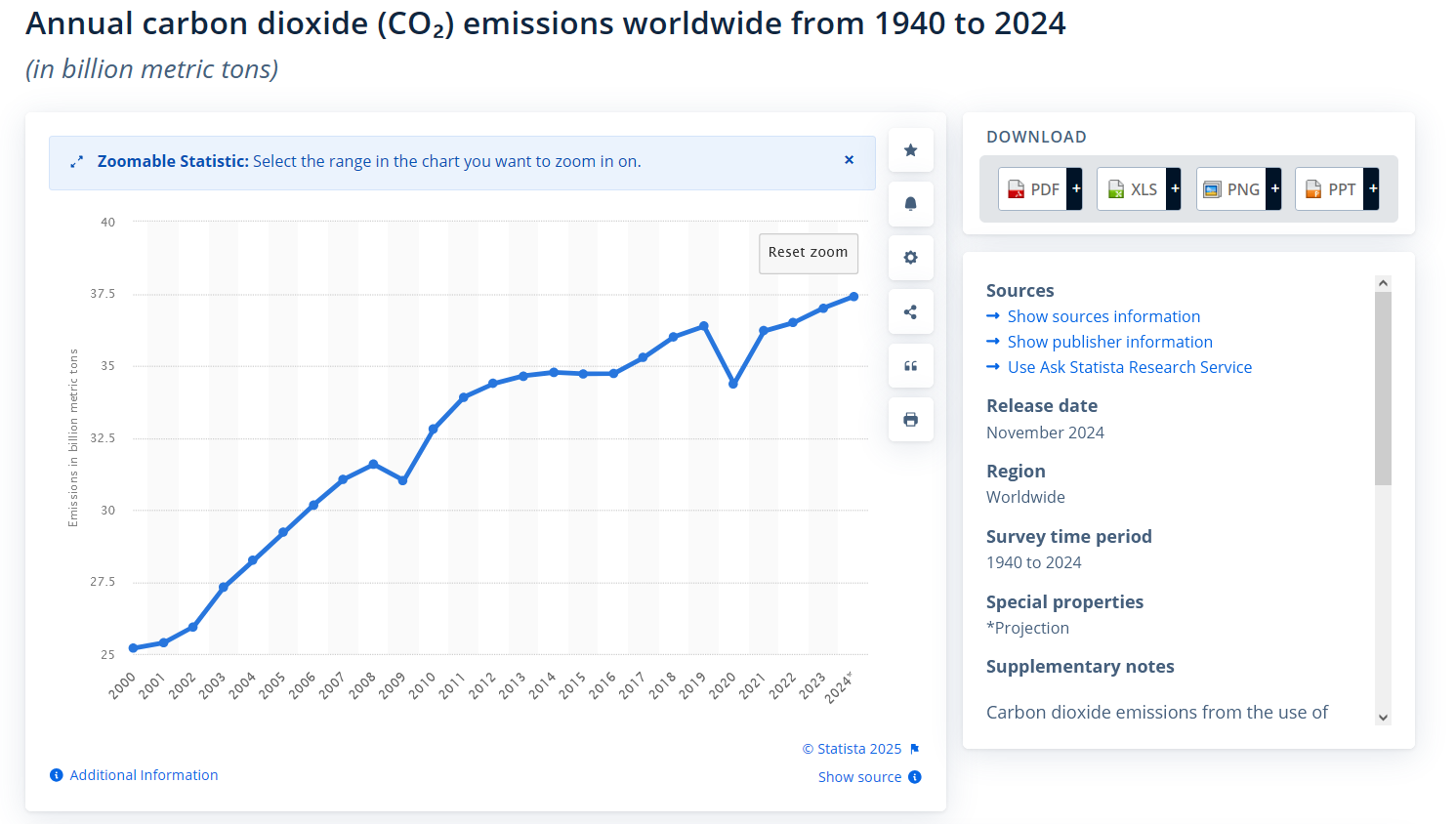Open Show sources information link

point(1103,316)
